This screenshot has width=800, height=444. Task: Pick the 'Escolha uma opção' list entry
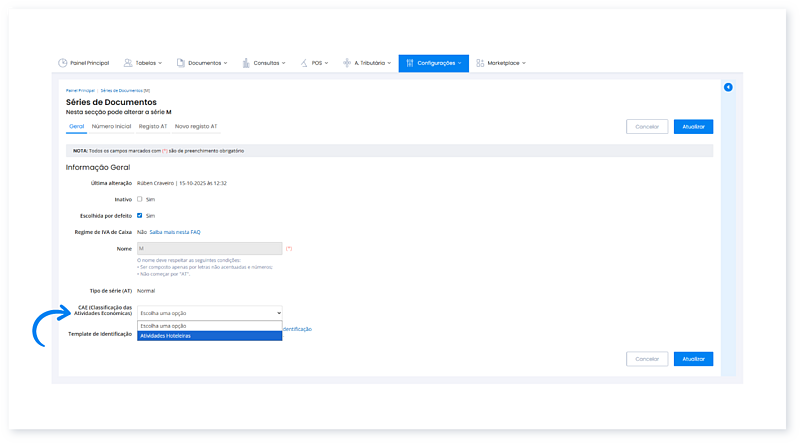point(209,326)
